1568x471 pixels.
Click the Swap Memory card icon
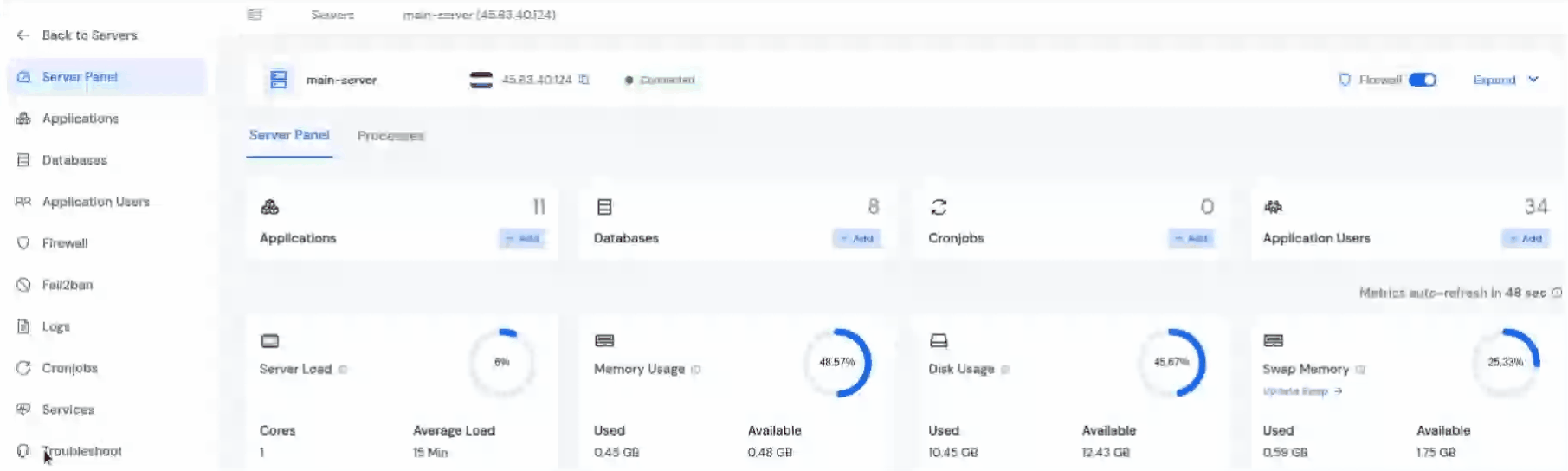1273,341
